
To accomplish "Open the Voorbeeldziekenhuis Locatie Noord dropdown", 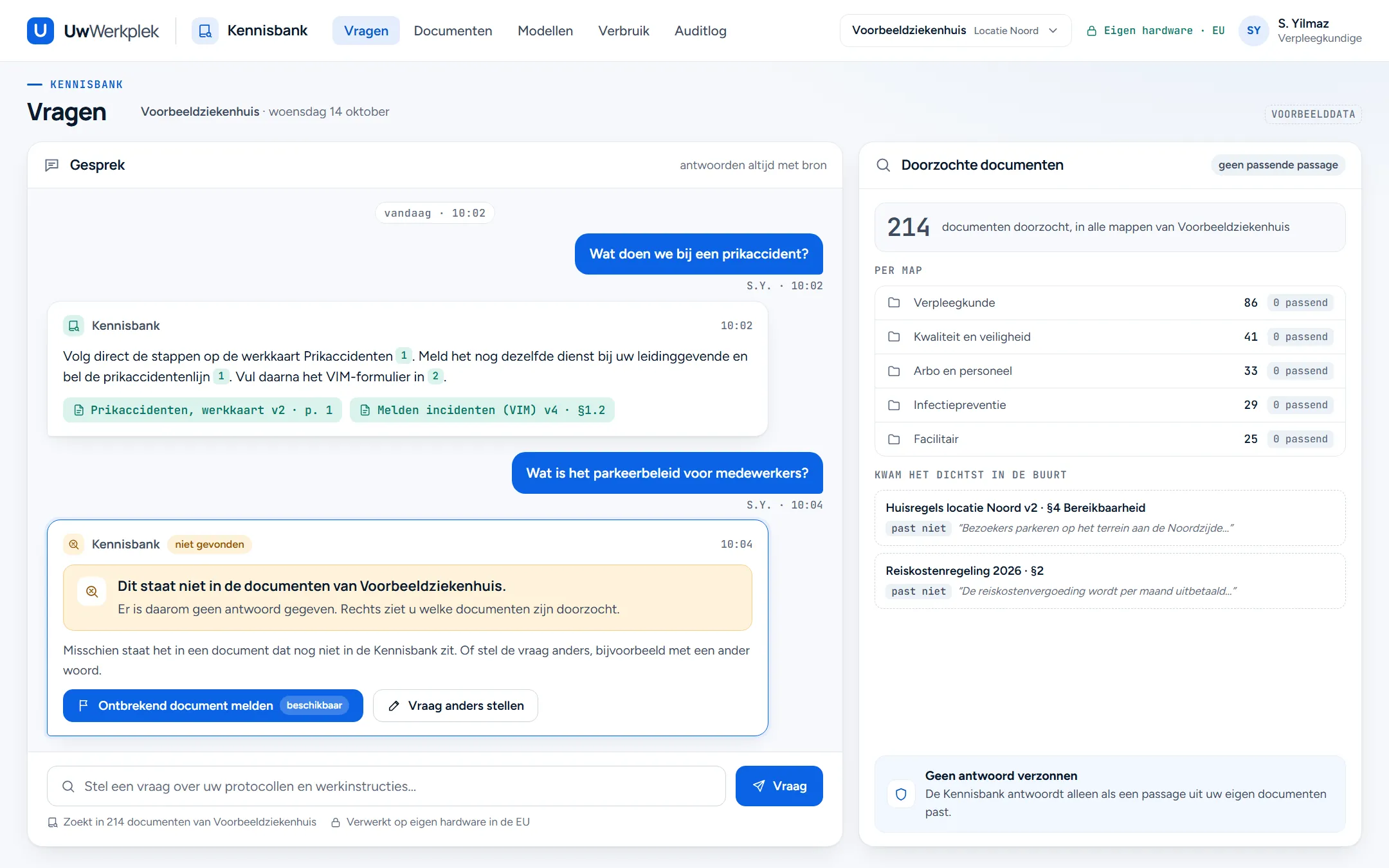I will pos(955,31).
